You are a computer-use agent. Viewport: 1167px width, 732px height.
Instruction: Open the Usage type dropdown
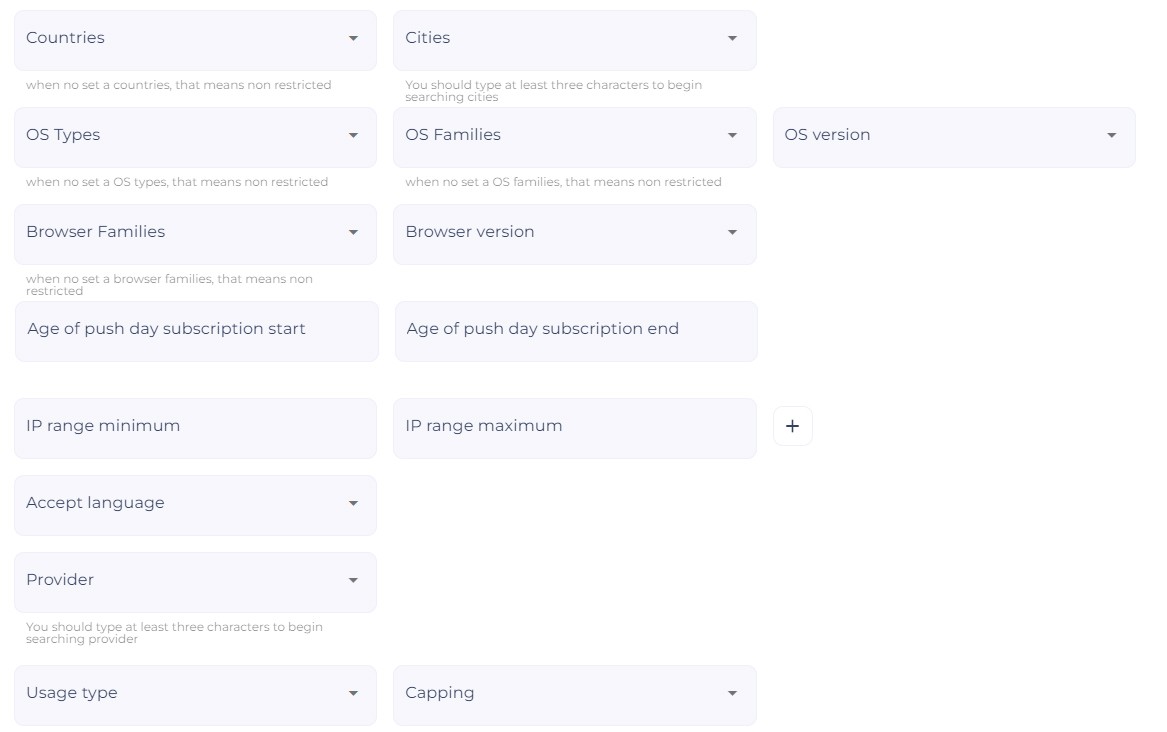click(x=195, y=695)
